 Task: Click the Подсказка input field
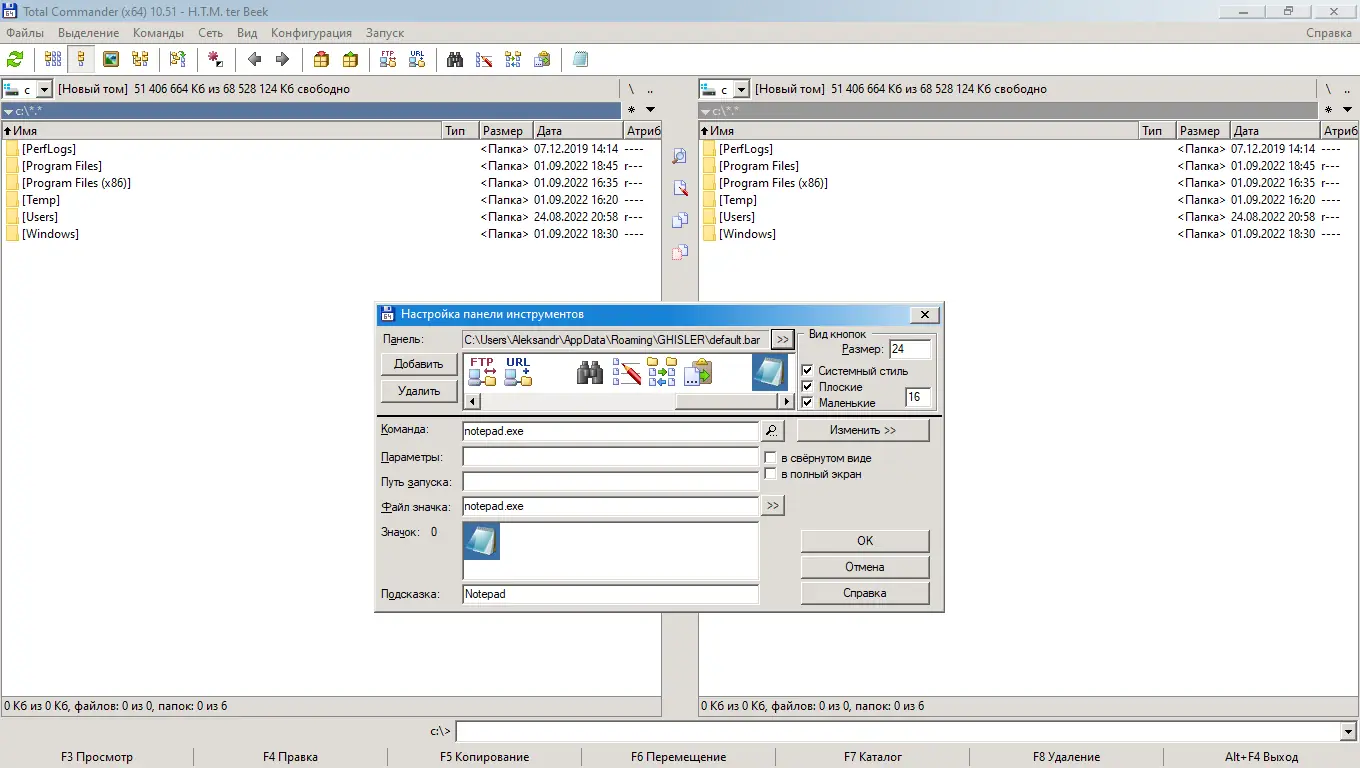[610, 594]
